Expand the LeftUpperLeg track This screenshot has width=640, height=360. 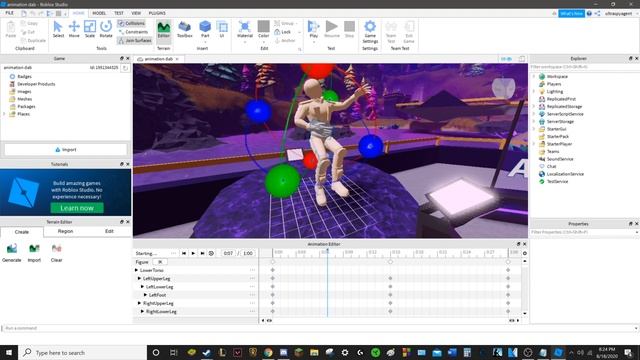click(140, 278)
